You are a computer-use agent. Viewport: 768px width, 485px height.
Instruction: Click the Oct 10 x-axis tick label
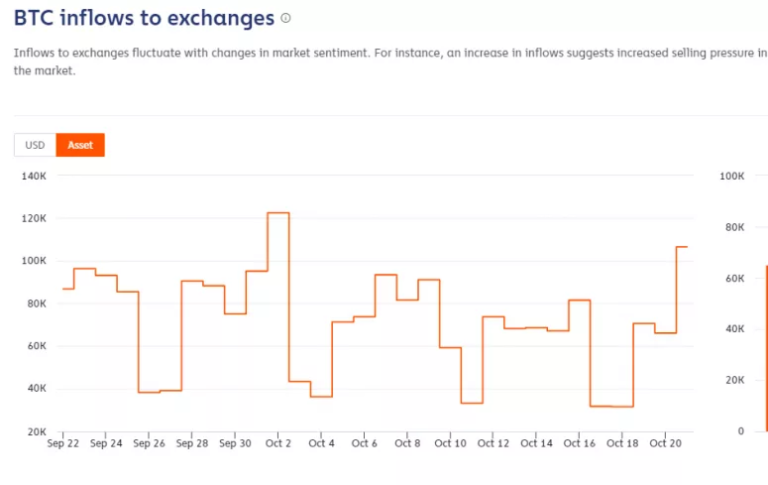[450, 443]
